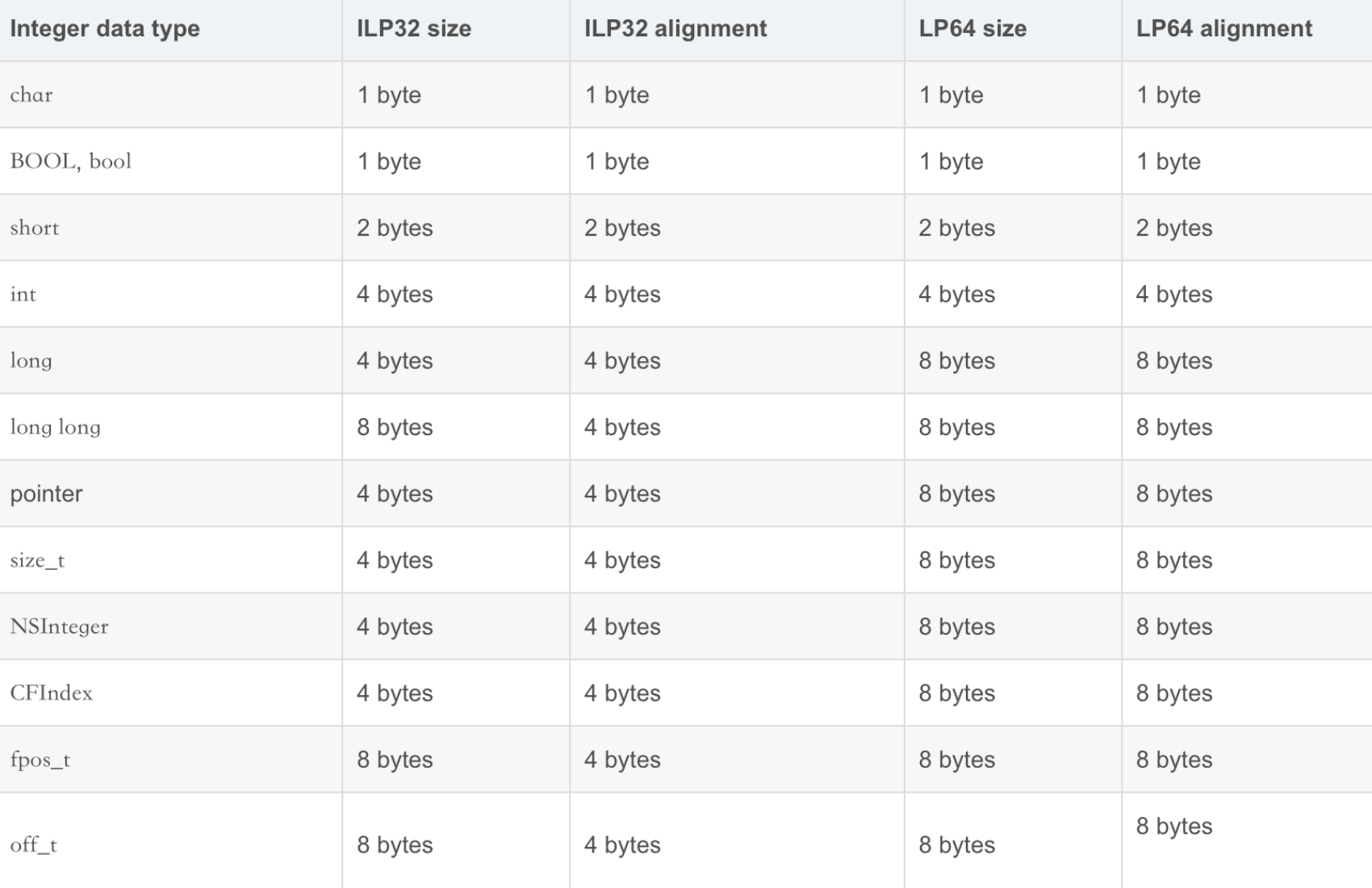Image resolution: width=1372 pixels, height=888 pixels.
Task: Select the off_t row label
Action: tap(34, 845)
